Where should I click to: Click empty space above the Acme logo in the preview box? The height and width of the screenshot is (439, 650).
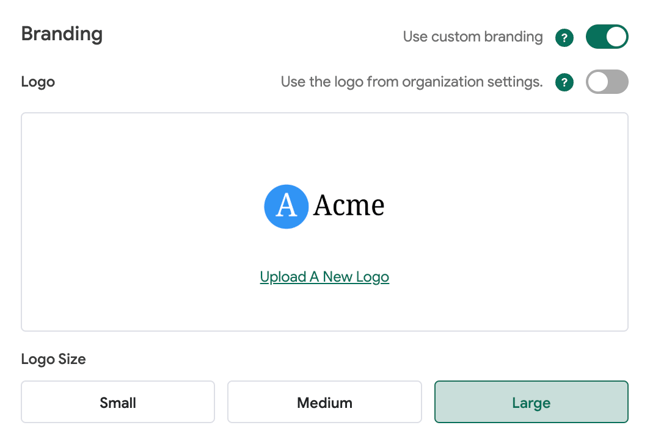click(324, 145)
